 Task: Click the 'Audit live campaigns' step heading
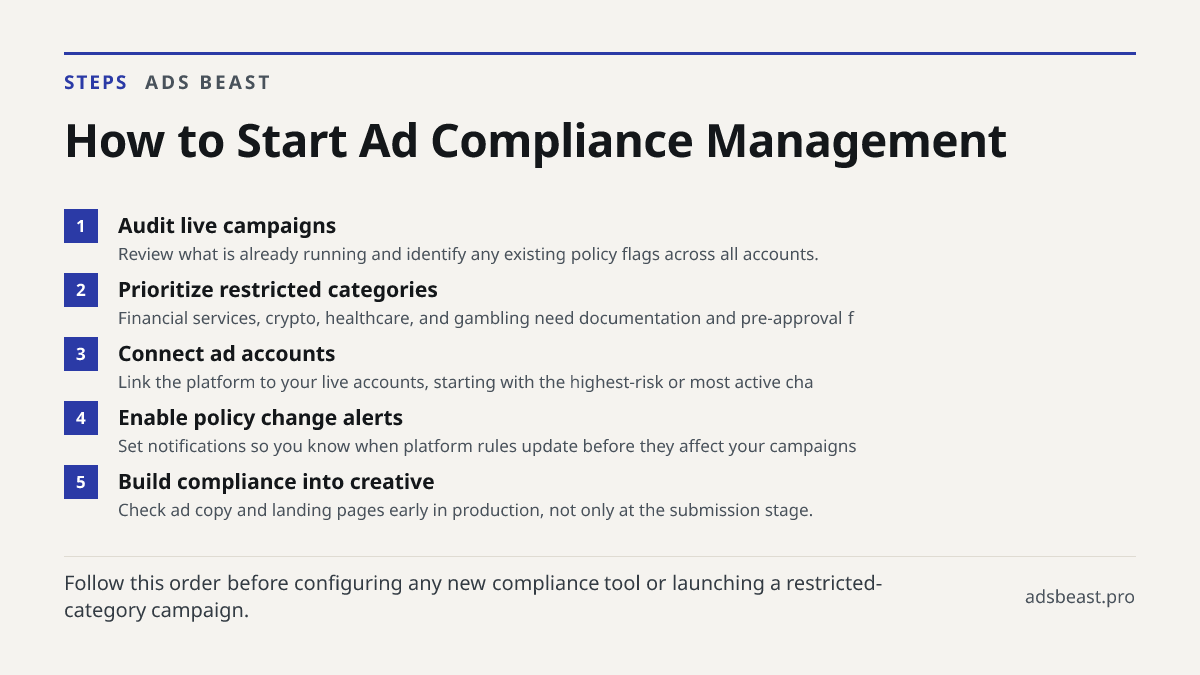coord(227,226)
